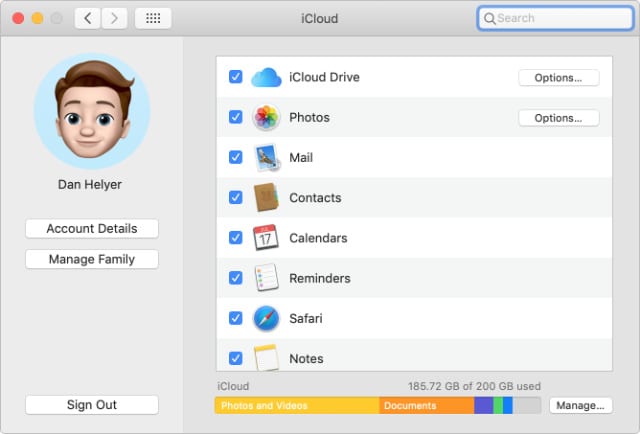Disable the Reminders checkbox
The height and width of the screenshot is (434, 640).
point(236,278)
